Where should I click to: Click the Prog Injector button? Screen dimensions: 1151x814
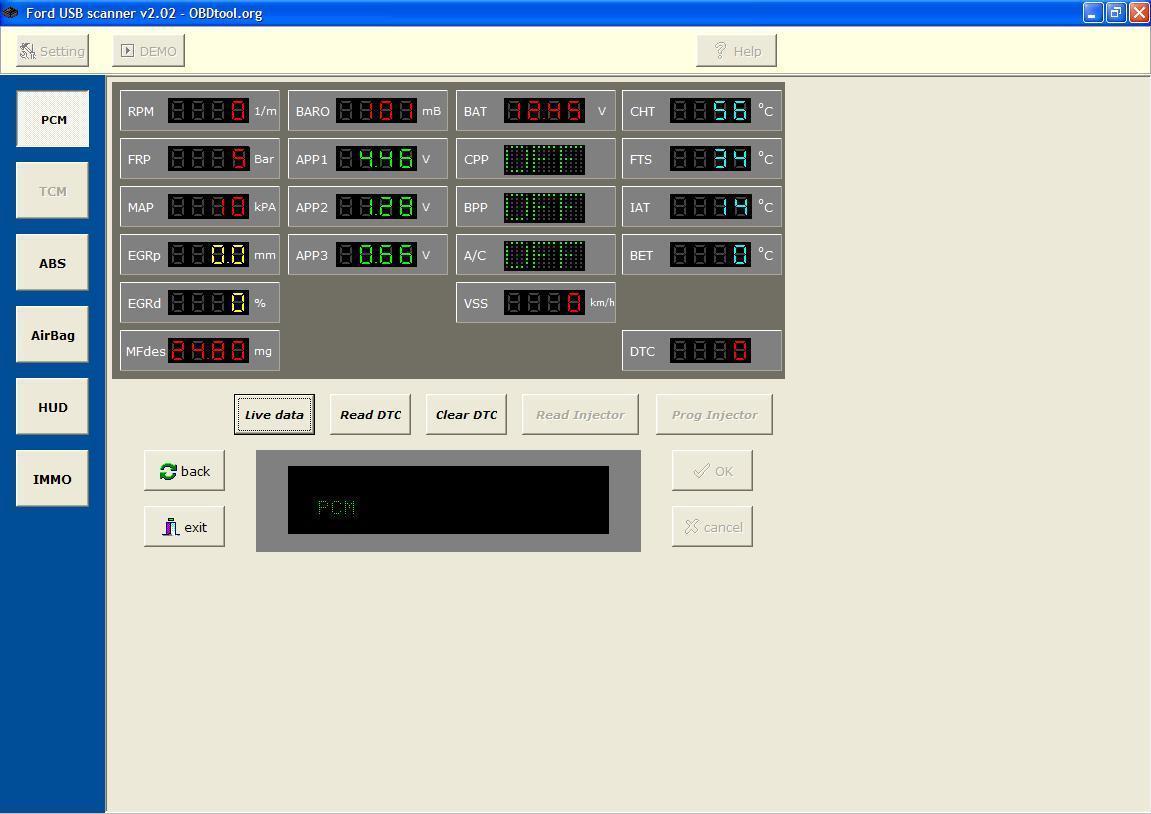[714, 415]
